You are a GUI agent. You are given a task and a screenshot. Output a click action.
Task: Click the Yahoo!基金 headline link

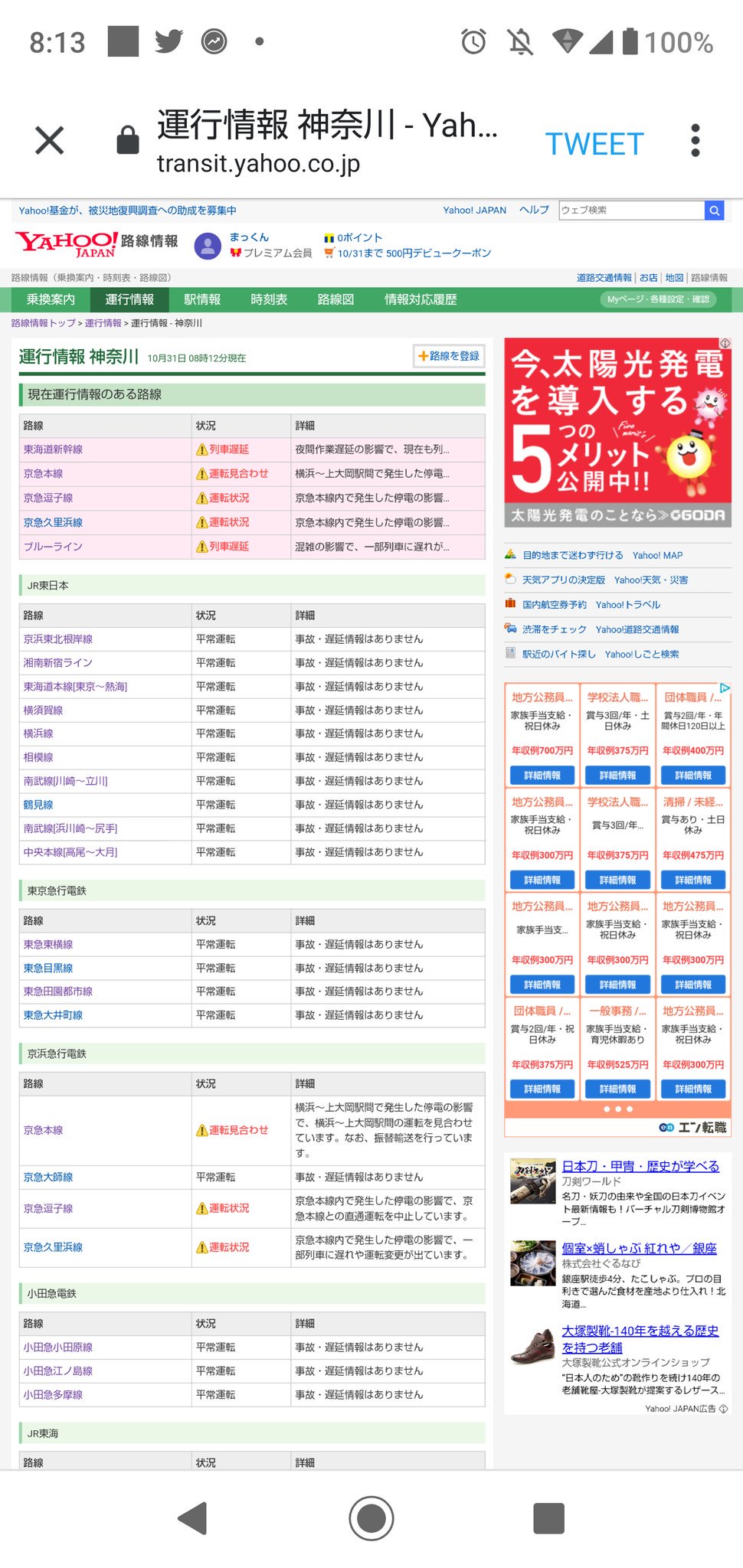click(127, 211)
